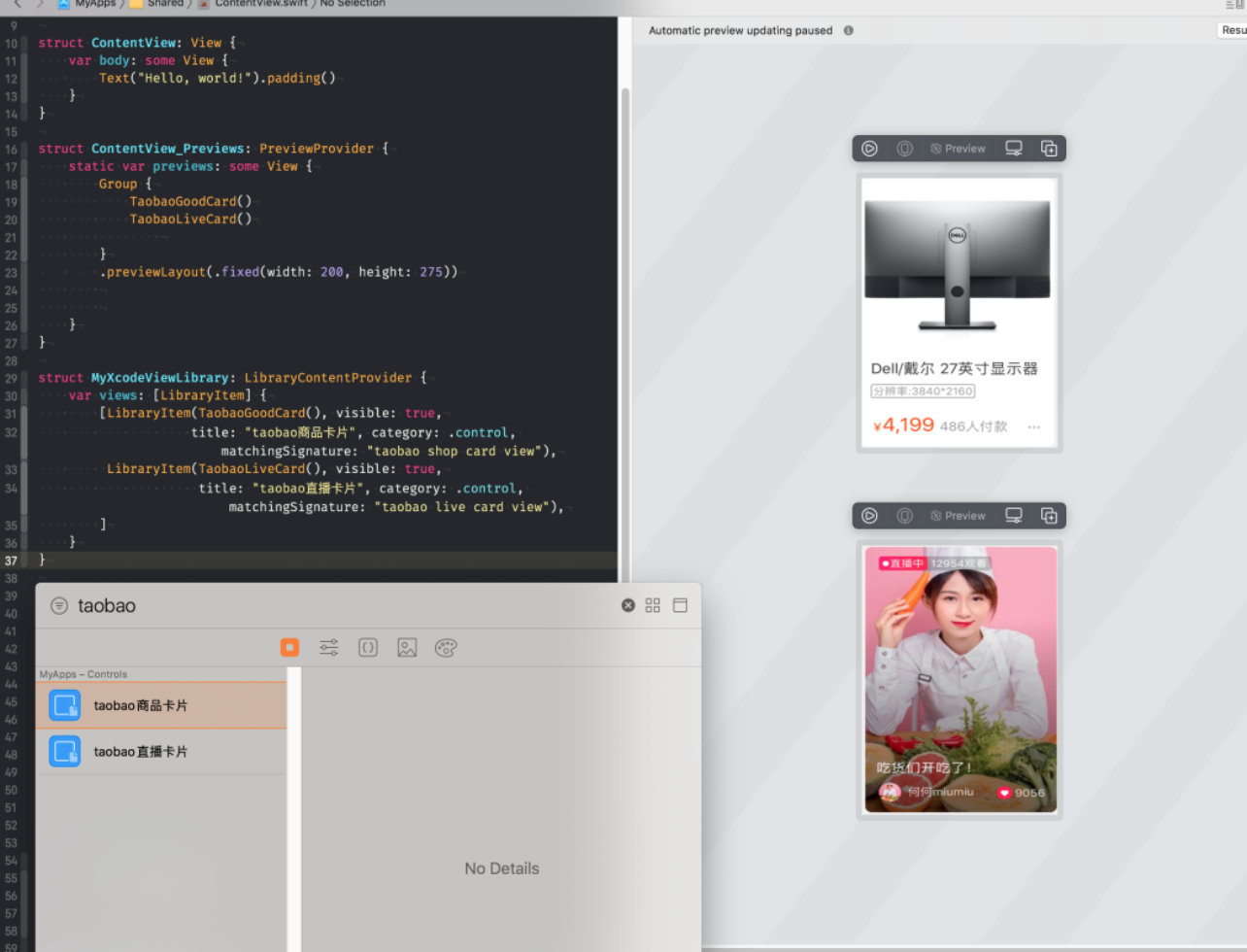Image resolution: width=1247 pixels, height=952 pixels.
Task: Show the Snippets library tab
Action: click(x=368, y=647)
